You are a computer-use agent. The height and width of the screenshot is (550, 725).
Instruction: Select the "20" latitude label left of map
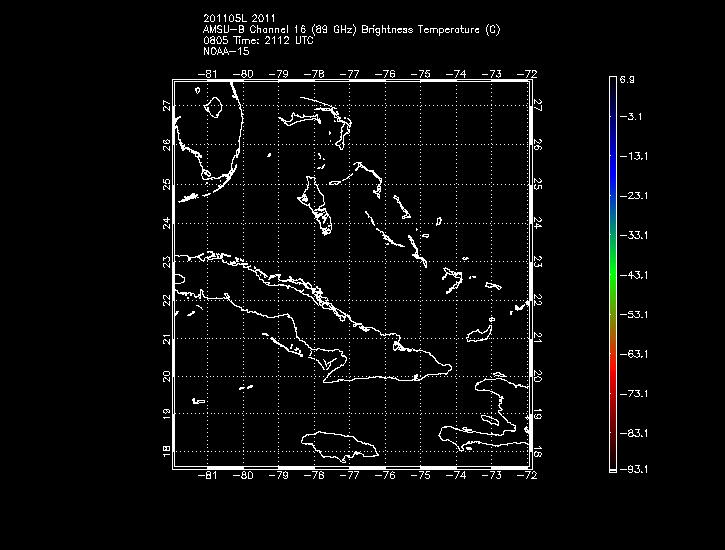click(166, 377)
